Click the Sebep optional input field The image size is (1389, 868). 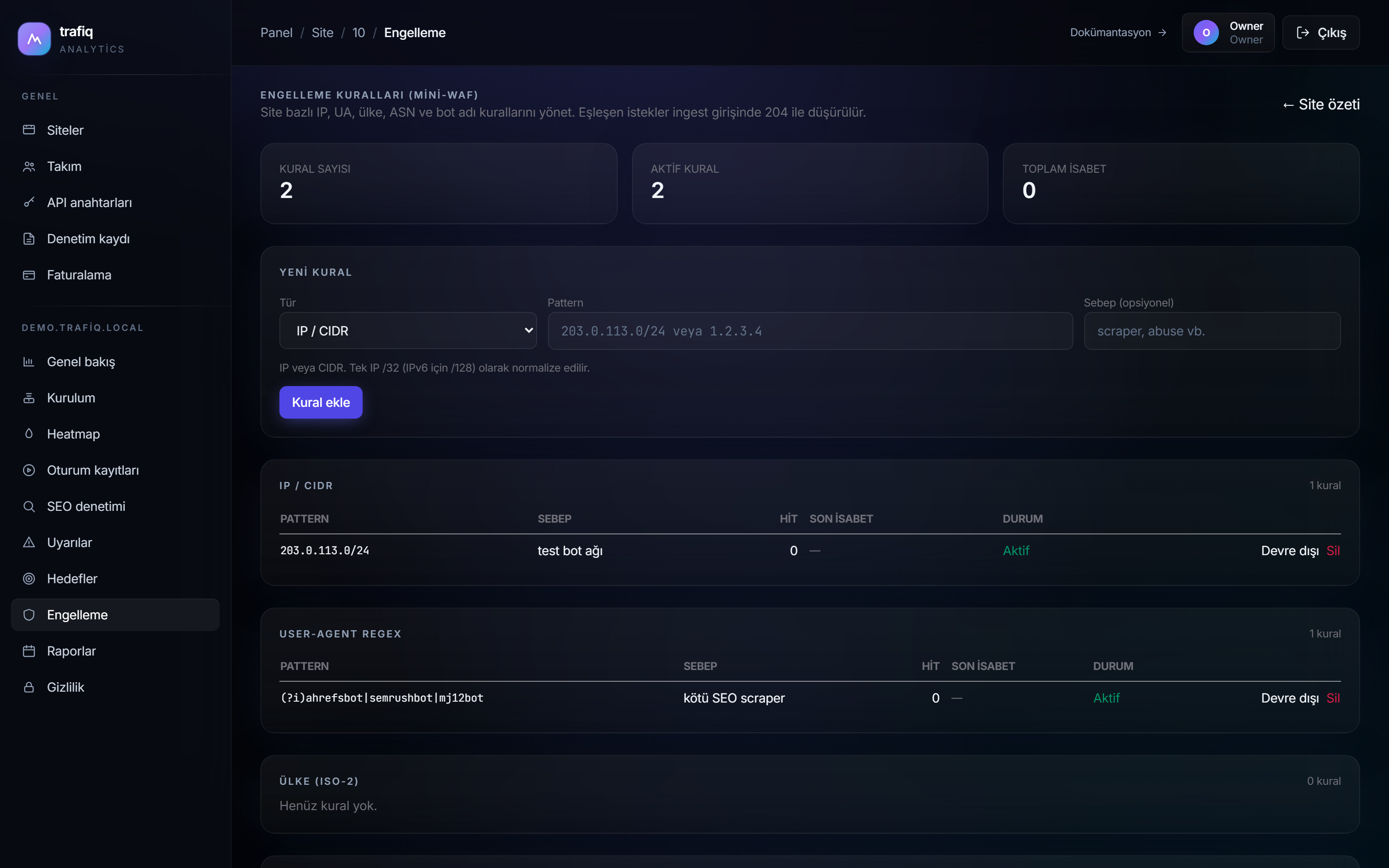pos(1212,330)
